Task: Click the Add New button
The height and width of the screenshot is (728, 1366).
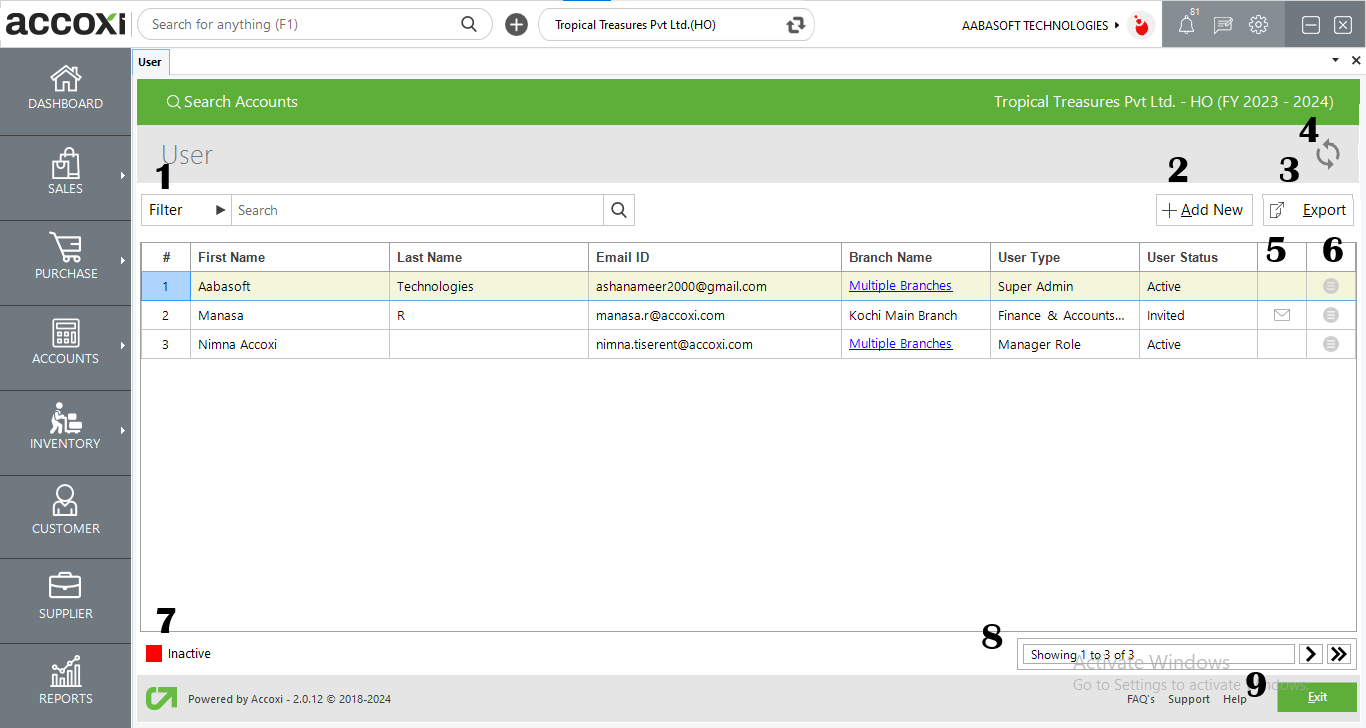Action: click(x=1204, y=210)
